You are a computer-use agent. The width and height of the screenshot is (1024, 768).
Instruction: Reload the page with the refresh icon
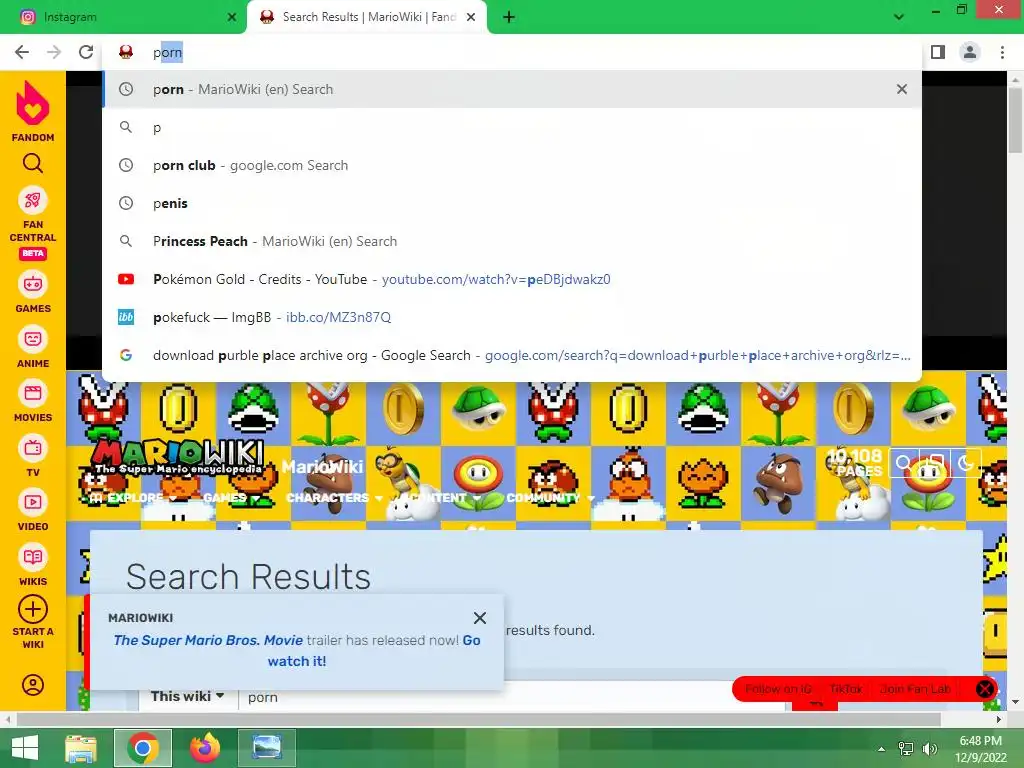pos(86,52)
